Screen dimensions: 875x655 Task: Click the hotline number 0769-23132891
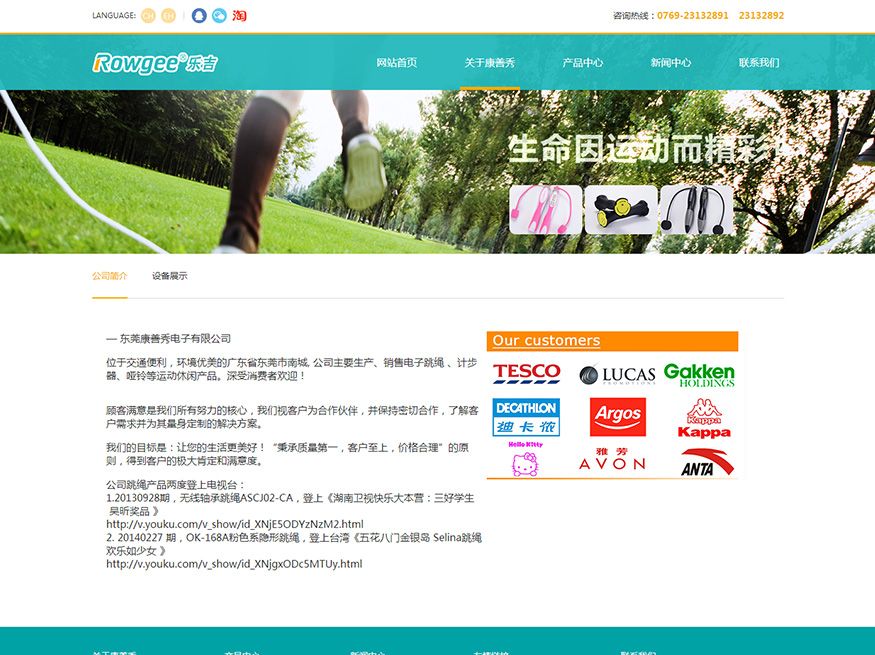pos(693,16)
